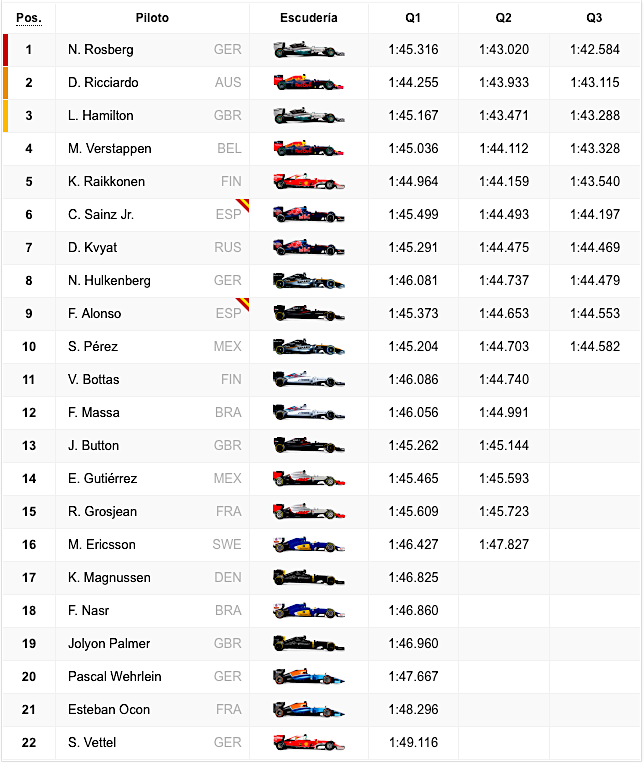Click the yellow third-place position marker
Screen dimensions: 644x763
click(5, 116)
